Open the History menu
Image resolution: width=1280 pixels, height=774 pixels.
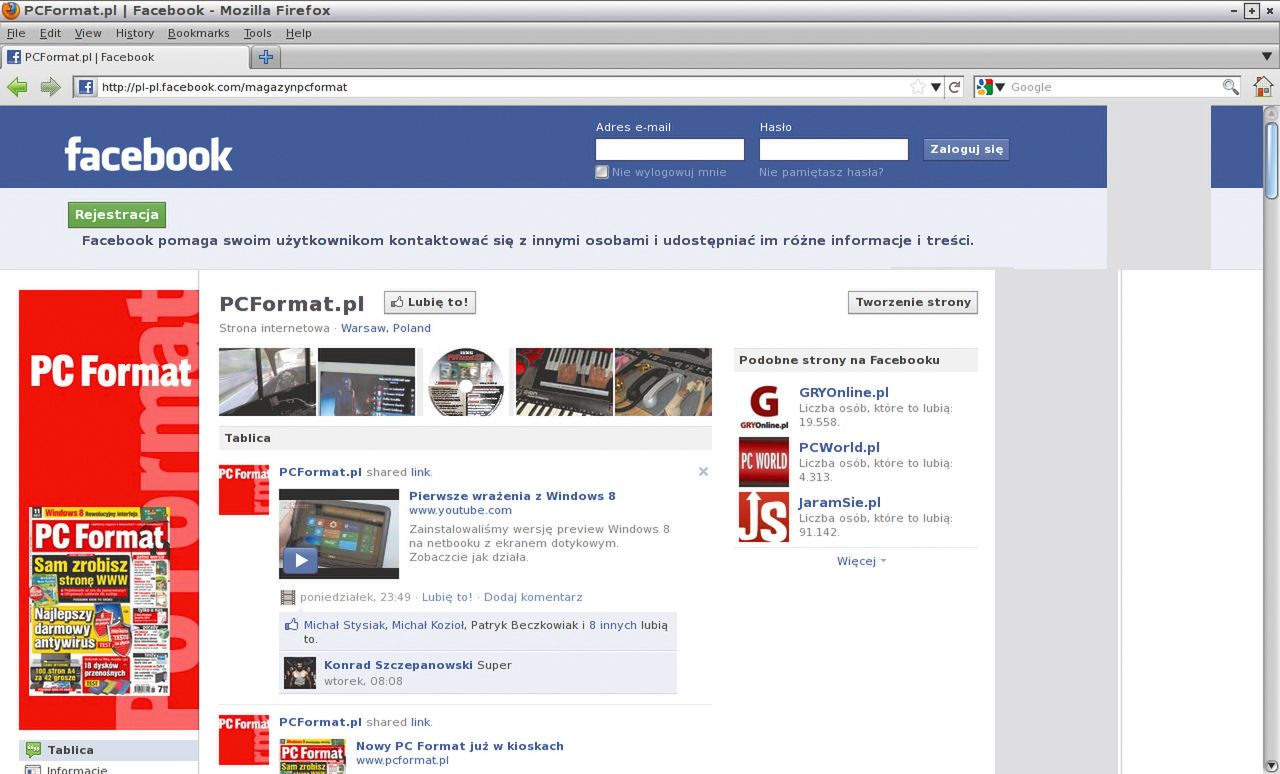(135, 33)
